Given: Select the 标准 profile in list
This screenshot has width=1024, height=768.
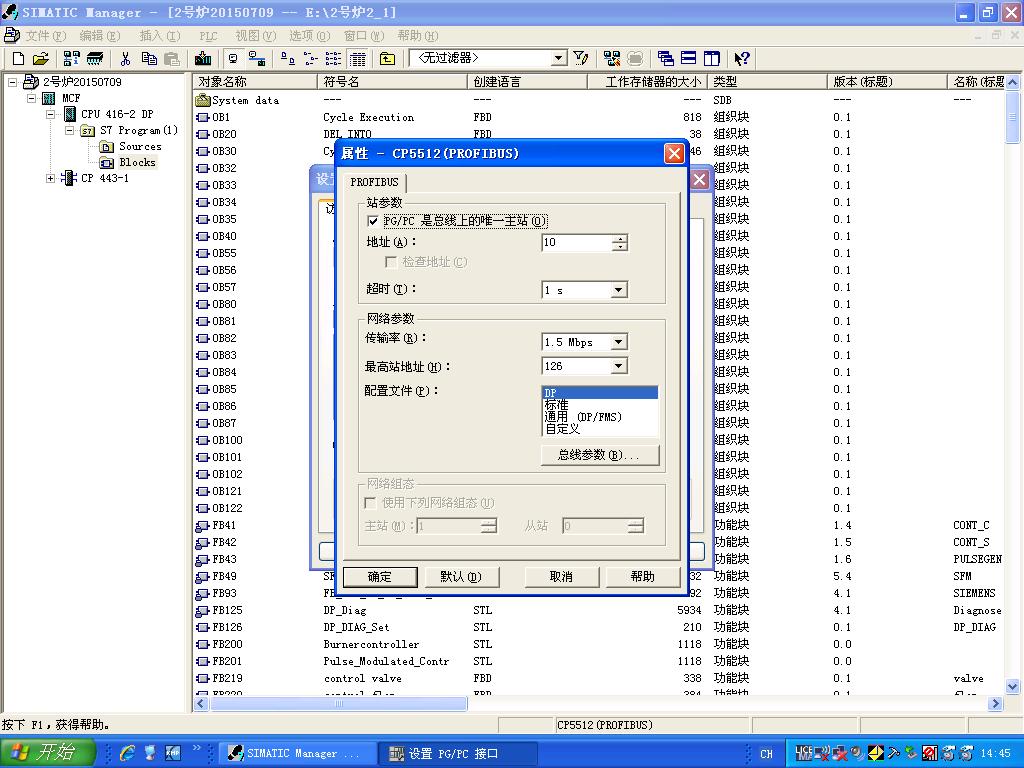Looking at the screenshot, I should coord(600,405).
